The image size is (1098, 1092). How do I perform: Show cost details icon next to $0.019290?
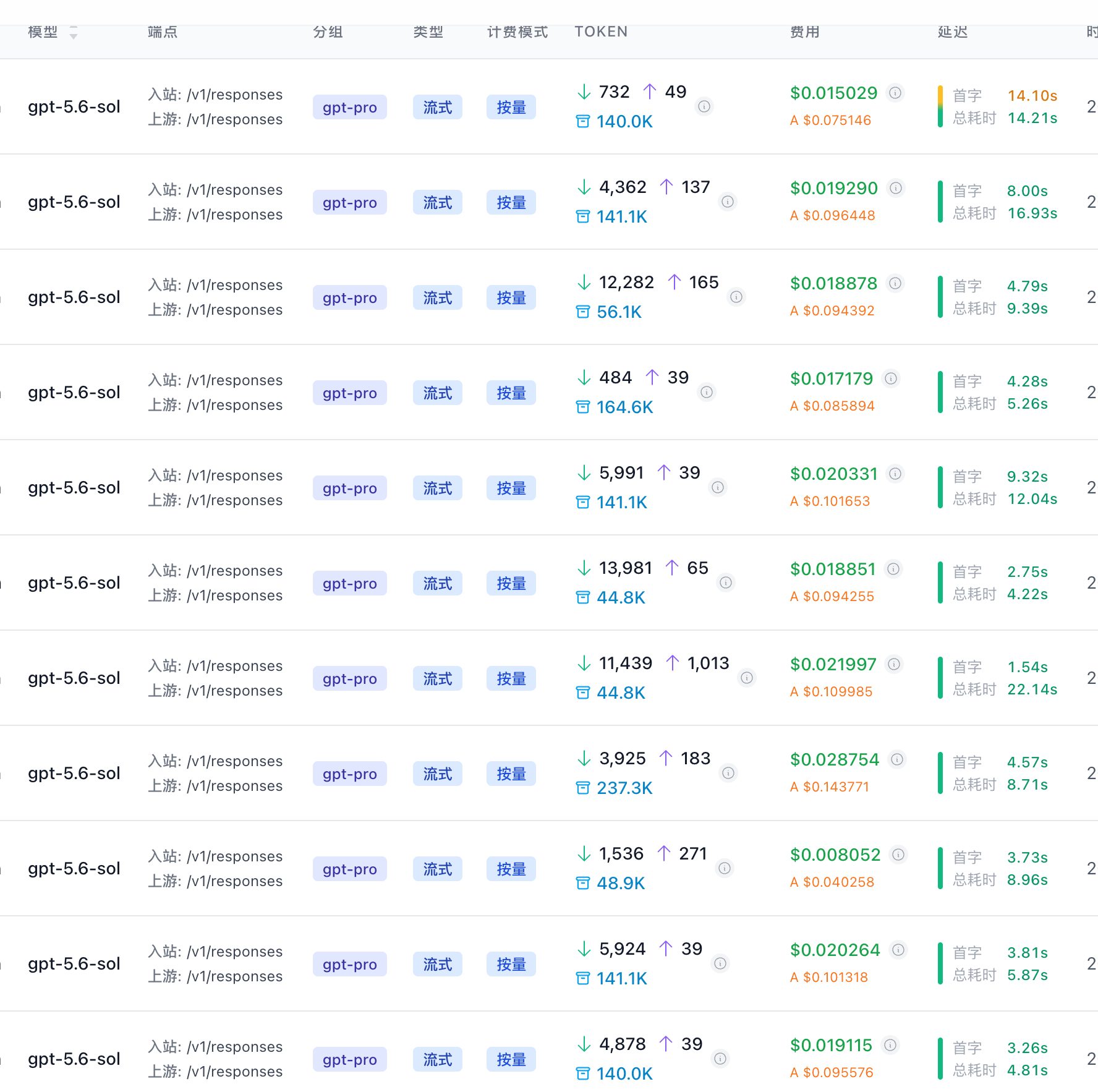click(896, 188)
